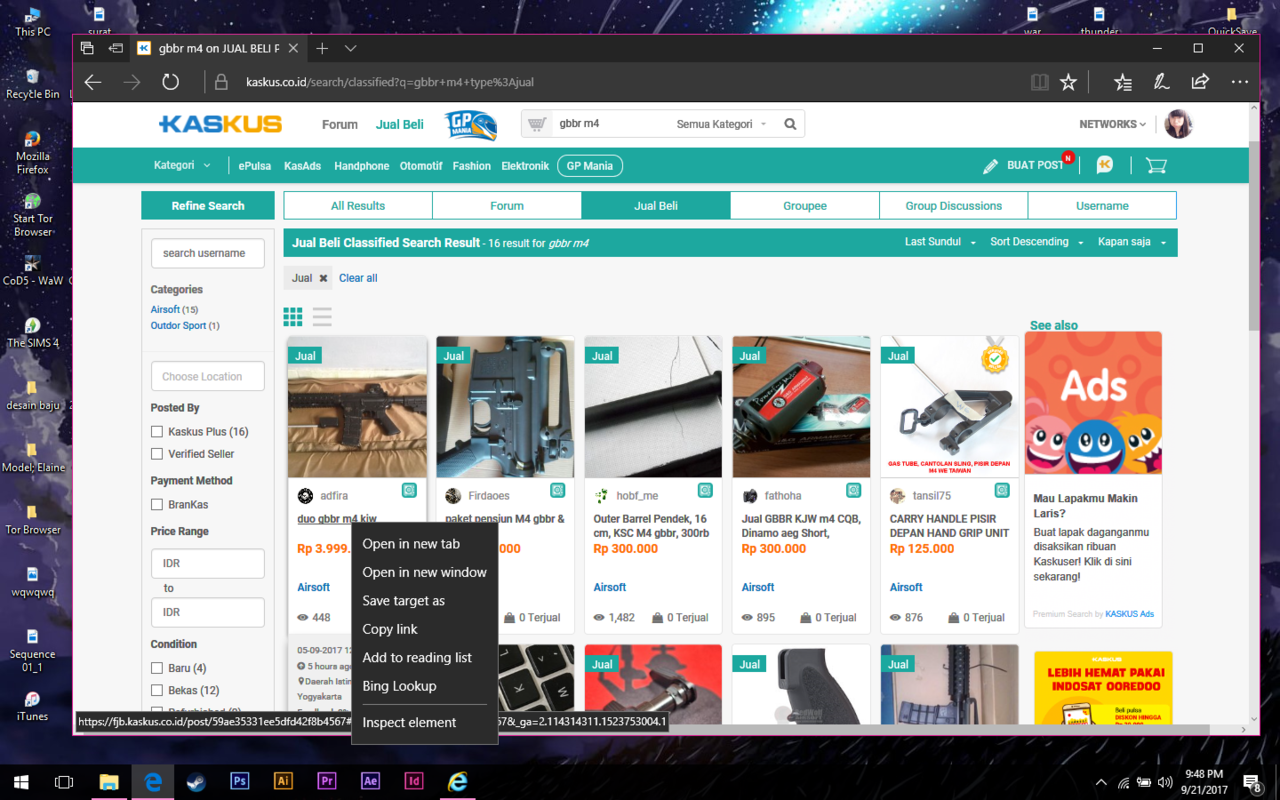Expand the Kategori dropdown

pos(182,165)
